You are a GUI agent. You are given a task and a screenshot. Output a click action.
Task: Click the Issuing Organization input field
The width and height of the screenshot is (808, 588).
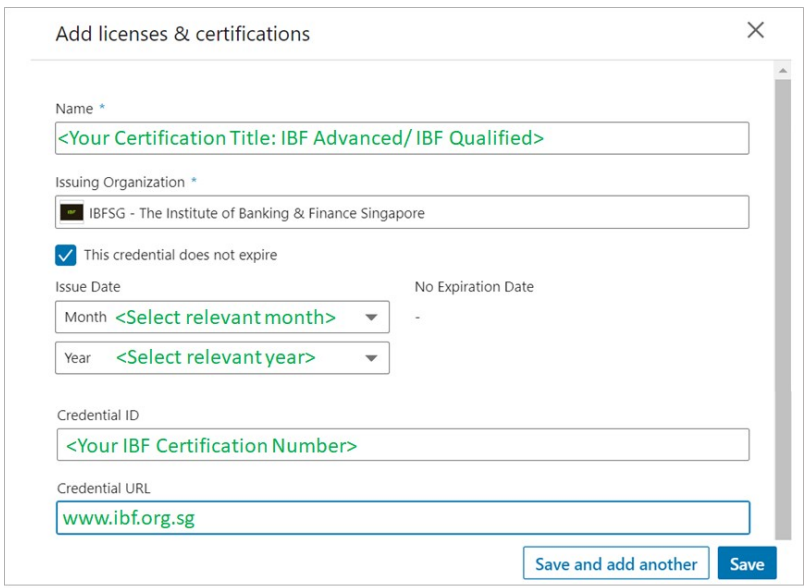(402, 212)
